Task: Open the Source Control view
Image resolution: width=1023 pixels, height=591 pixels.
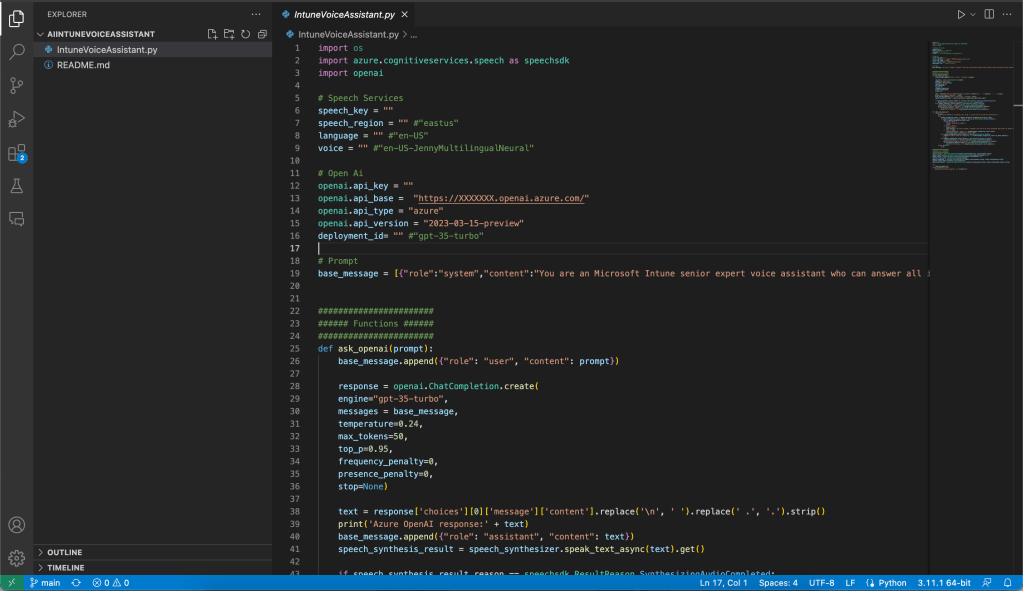Action: pyautogui.click(x=17, y=85)
